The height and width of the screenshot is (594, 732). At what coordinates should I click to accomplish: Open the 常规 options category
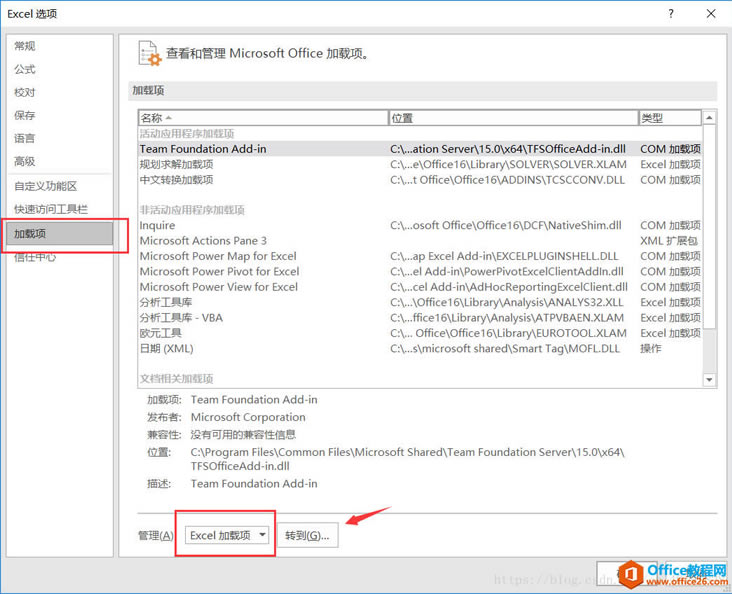coord(25,46)
